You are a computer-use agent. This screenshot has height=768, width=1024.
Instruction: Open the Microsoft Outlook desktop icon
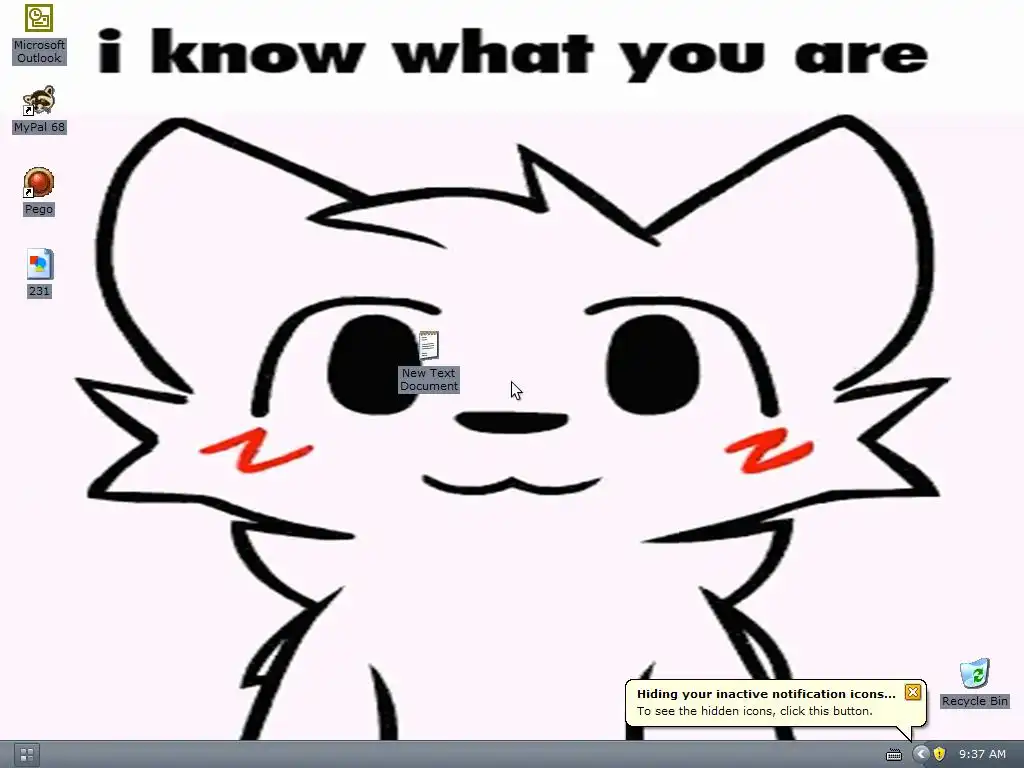[39, 34]
